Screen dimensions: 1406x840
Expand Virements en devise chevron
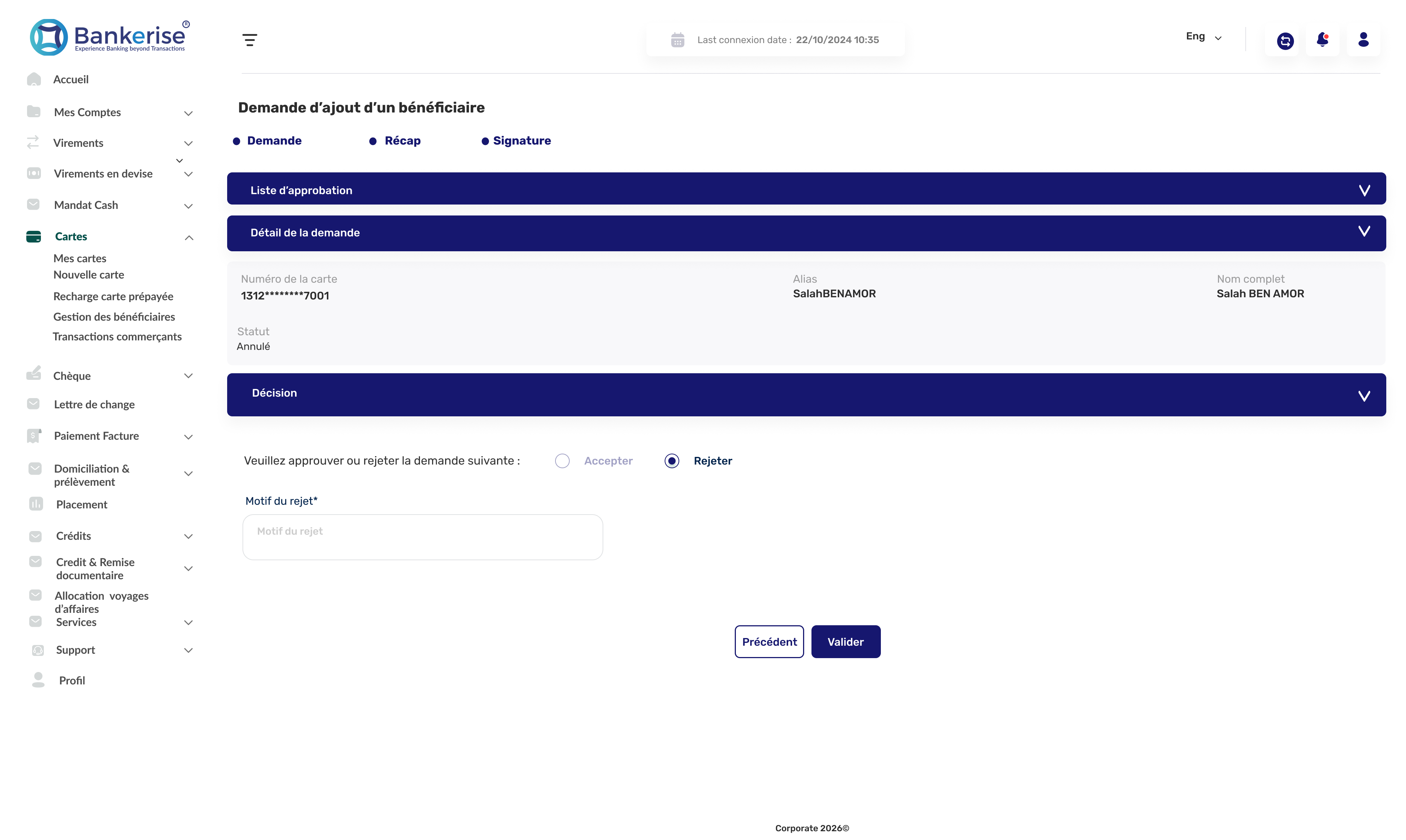point(188,174)
